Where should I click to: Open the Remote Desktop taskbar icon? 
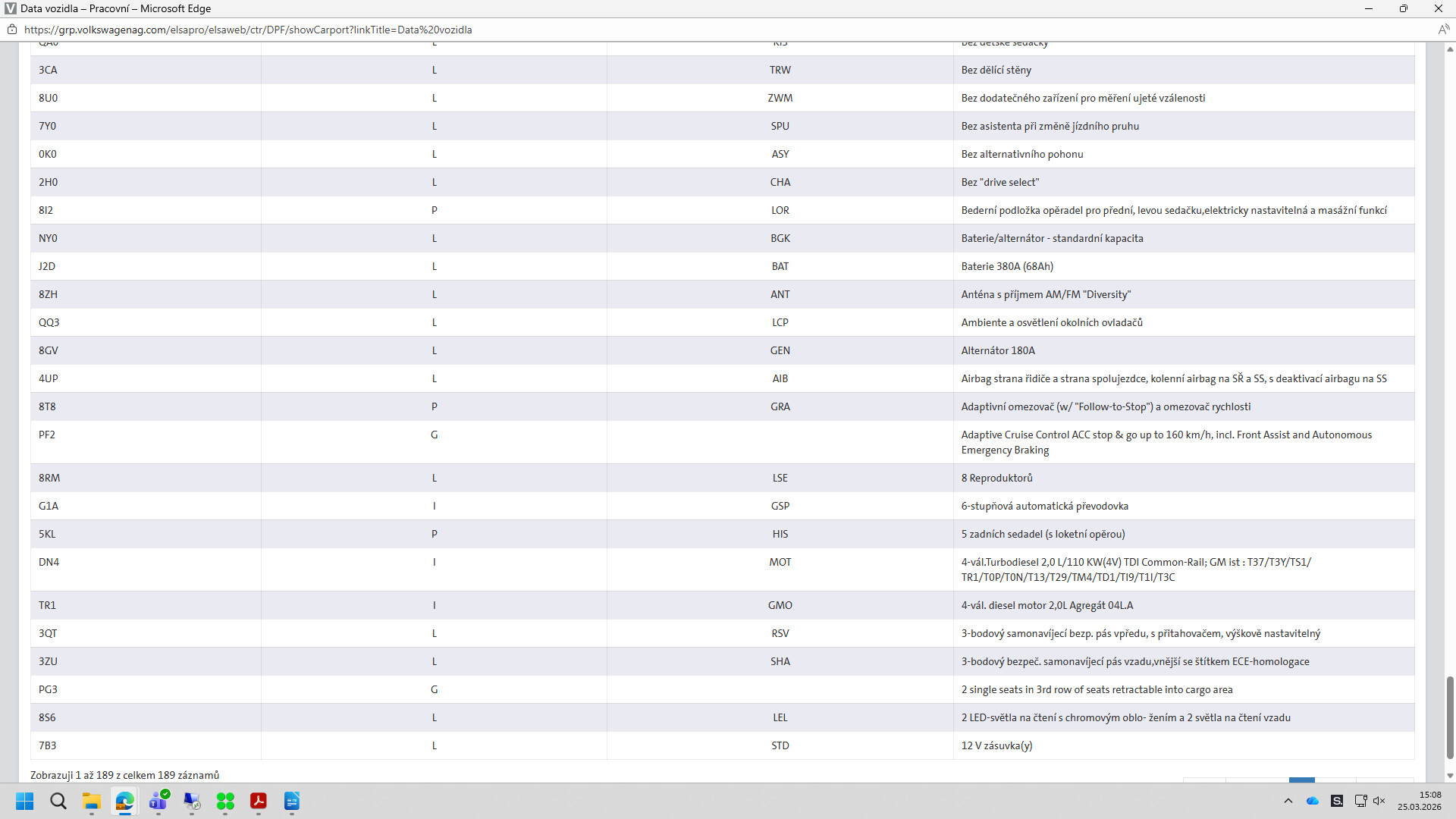[192, 801]
